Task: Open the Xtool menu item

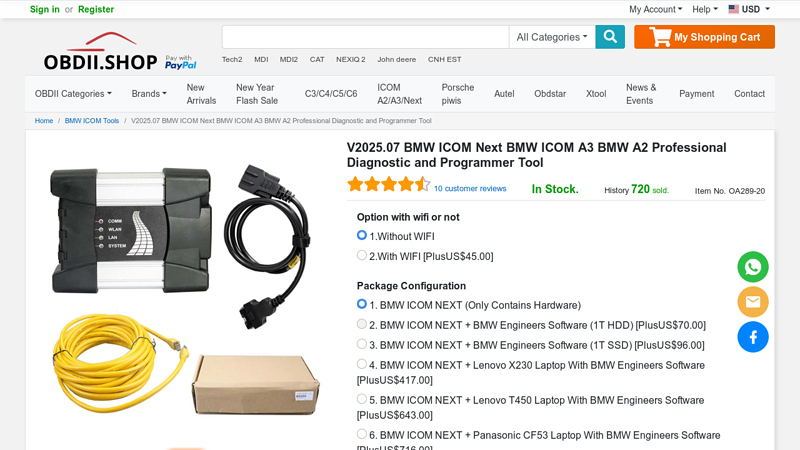Action: coord(596,94)
